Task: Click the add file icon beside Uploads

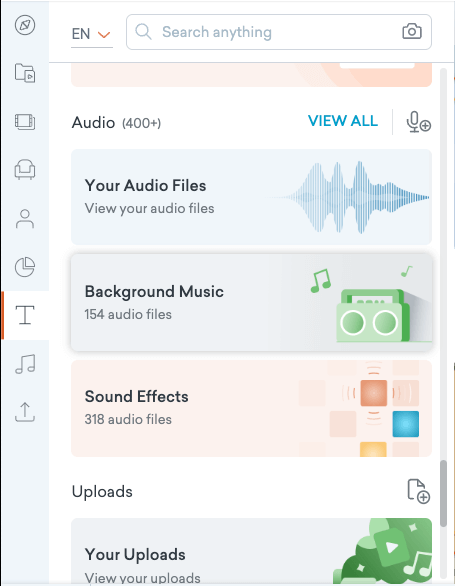Action: [418, 491]
